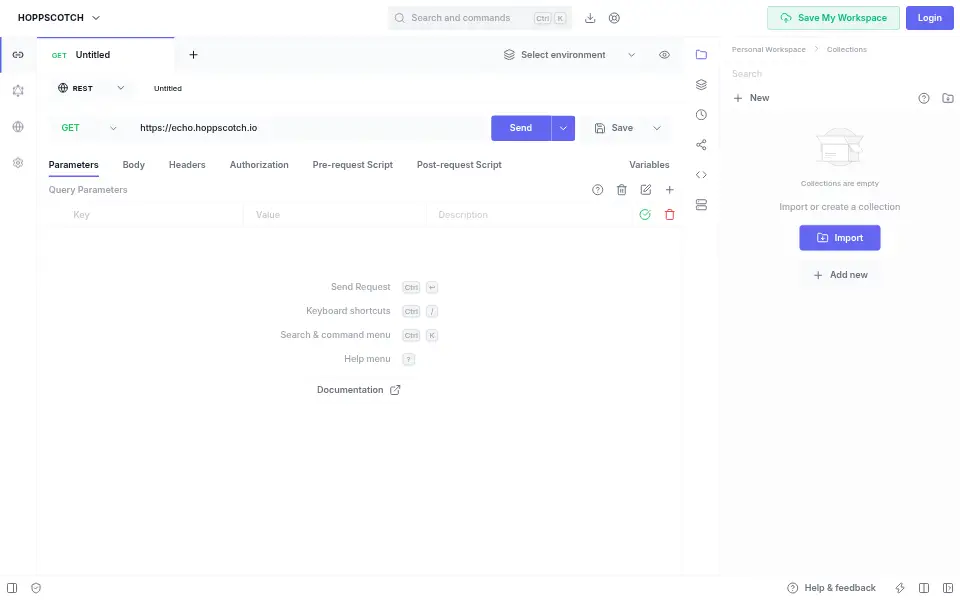Click the Import collection button

839,238
